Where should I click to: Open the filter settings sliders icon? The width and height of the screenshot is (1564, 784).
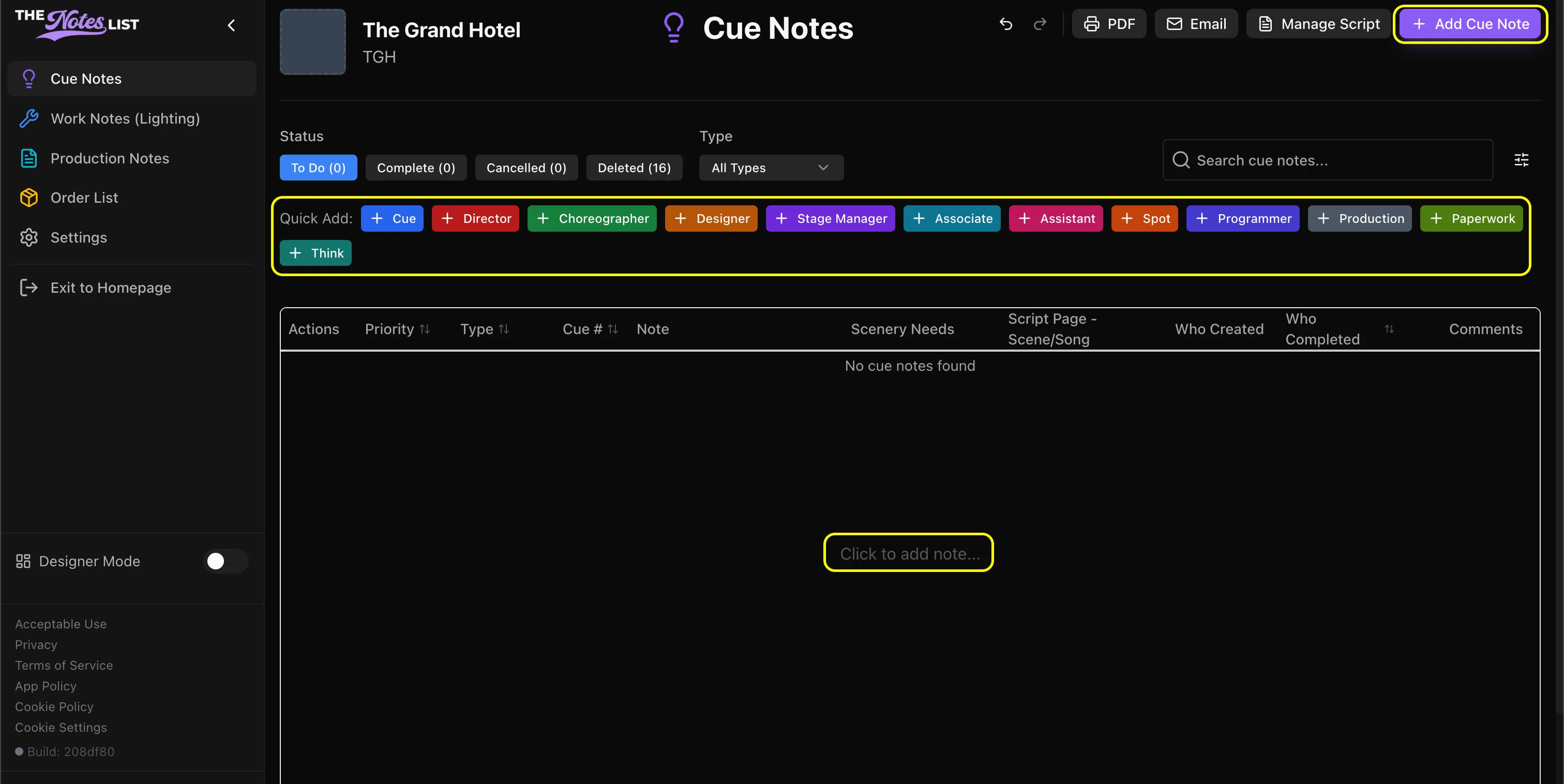coord(1522,160)
